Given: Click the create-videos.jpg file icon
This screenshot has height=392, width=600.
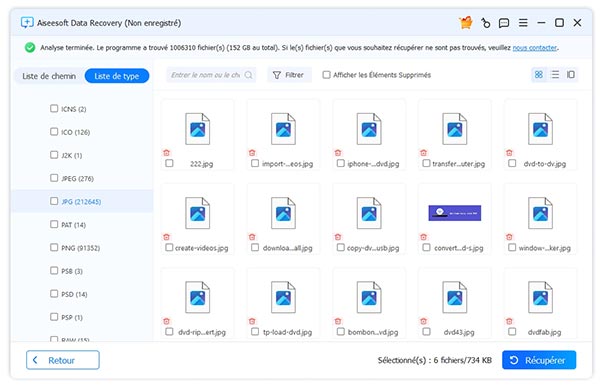Looking at the screenshot, I should 197,213.
